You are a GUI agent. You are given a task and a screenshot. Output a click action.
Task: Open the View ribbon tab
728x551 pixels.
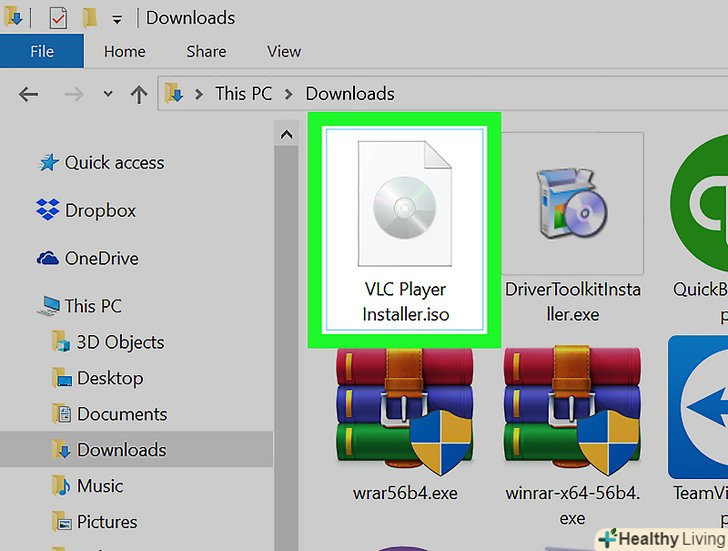coord(284,51)
